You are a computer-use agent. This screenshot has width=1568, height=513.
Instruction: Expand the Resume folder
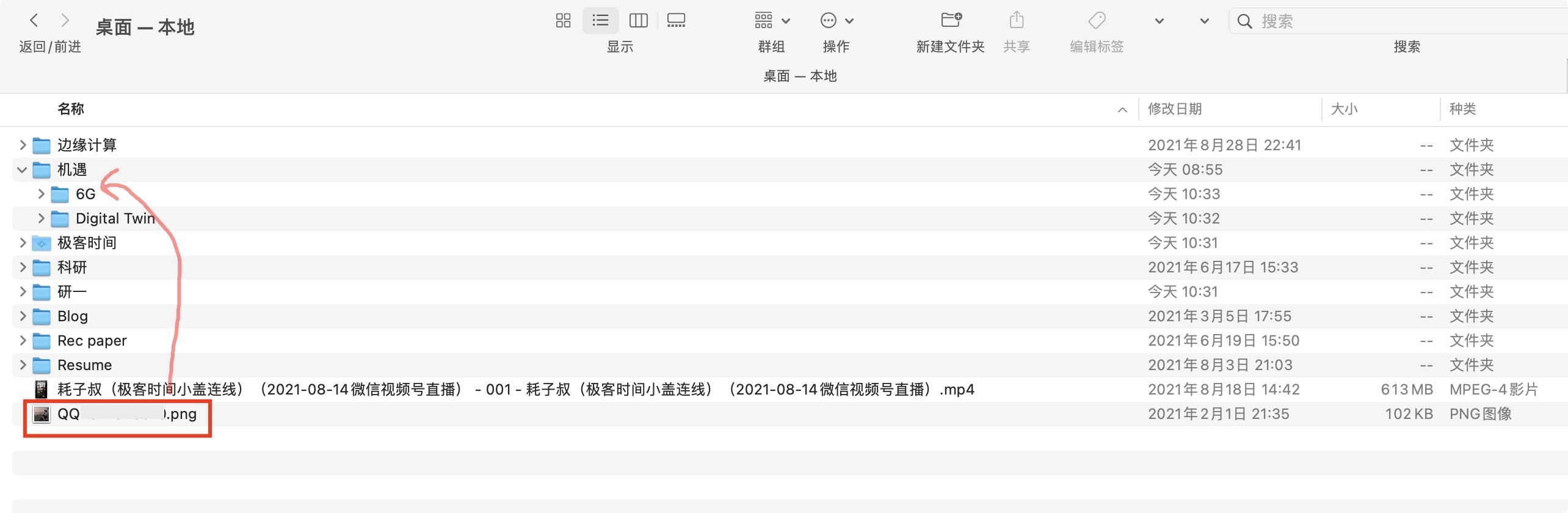(x=23, y=365)
